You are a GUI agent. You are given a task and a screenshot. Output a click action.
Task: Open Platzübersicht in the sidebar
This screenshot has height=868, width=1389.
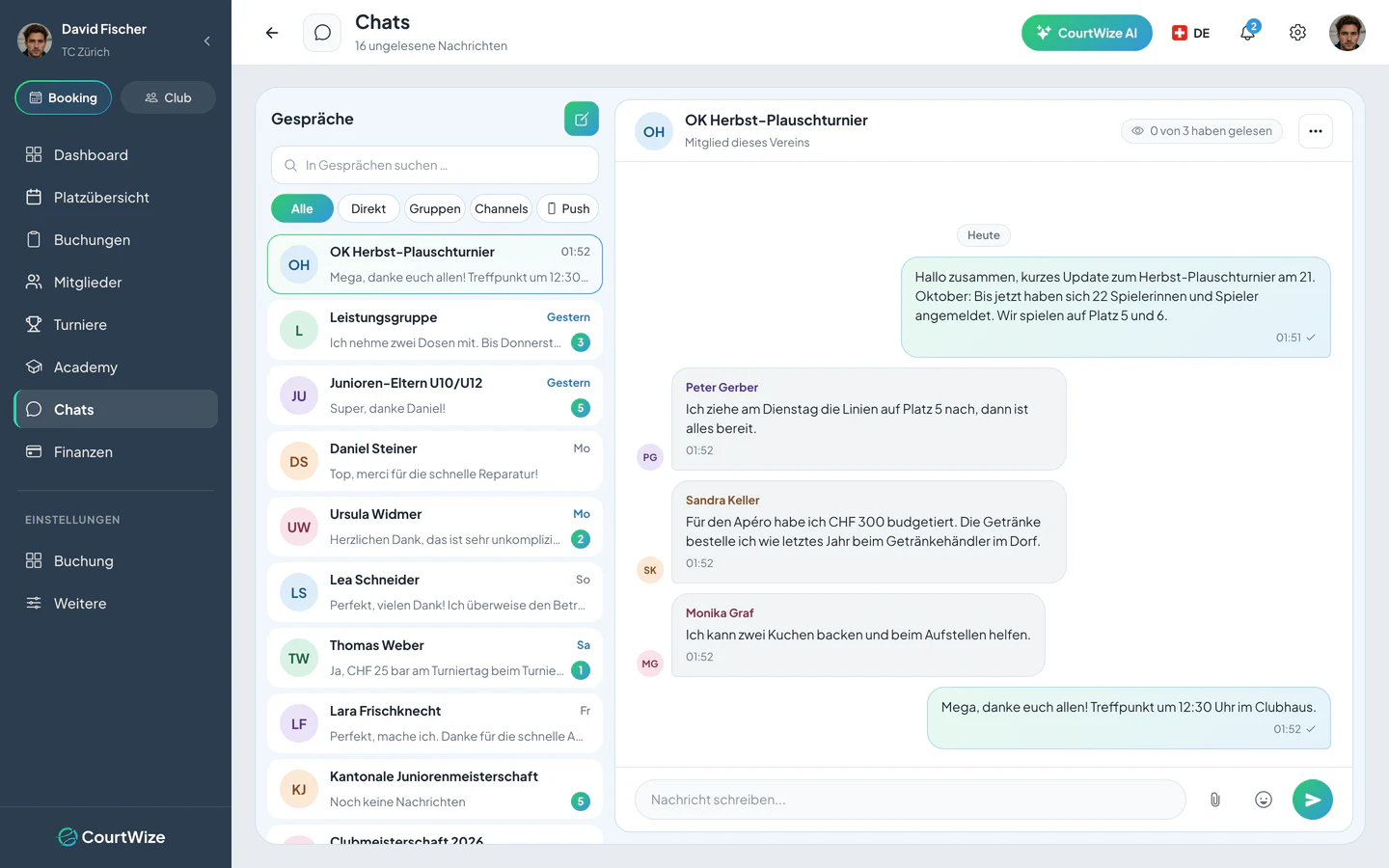point(116,198)
